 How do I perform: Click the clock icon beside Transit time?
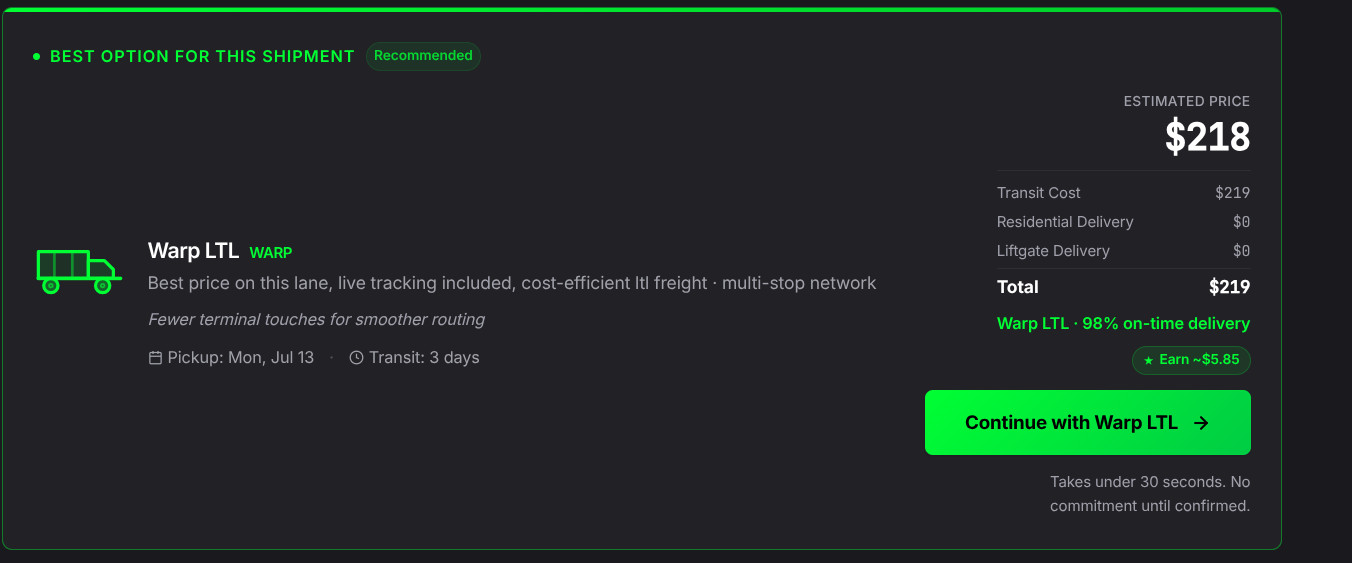coord(356,358)
